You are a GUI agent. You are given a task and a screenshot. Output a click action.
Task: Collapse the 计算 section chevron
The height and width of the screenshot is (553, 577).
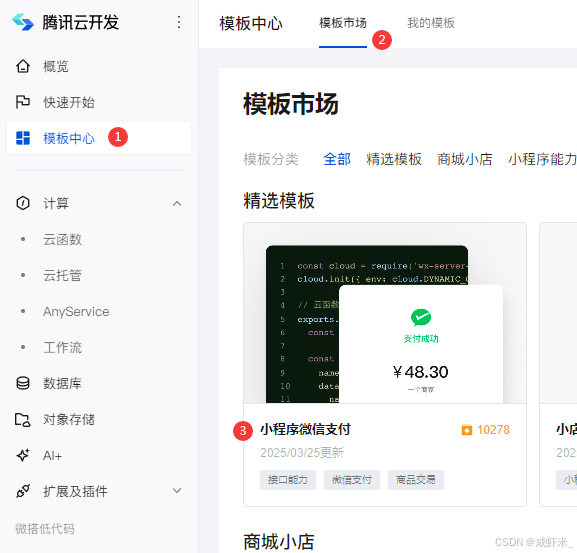(177, 203)
